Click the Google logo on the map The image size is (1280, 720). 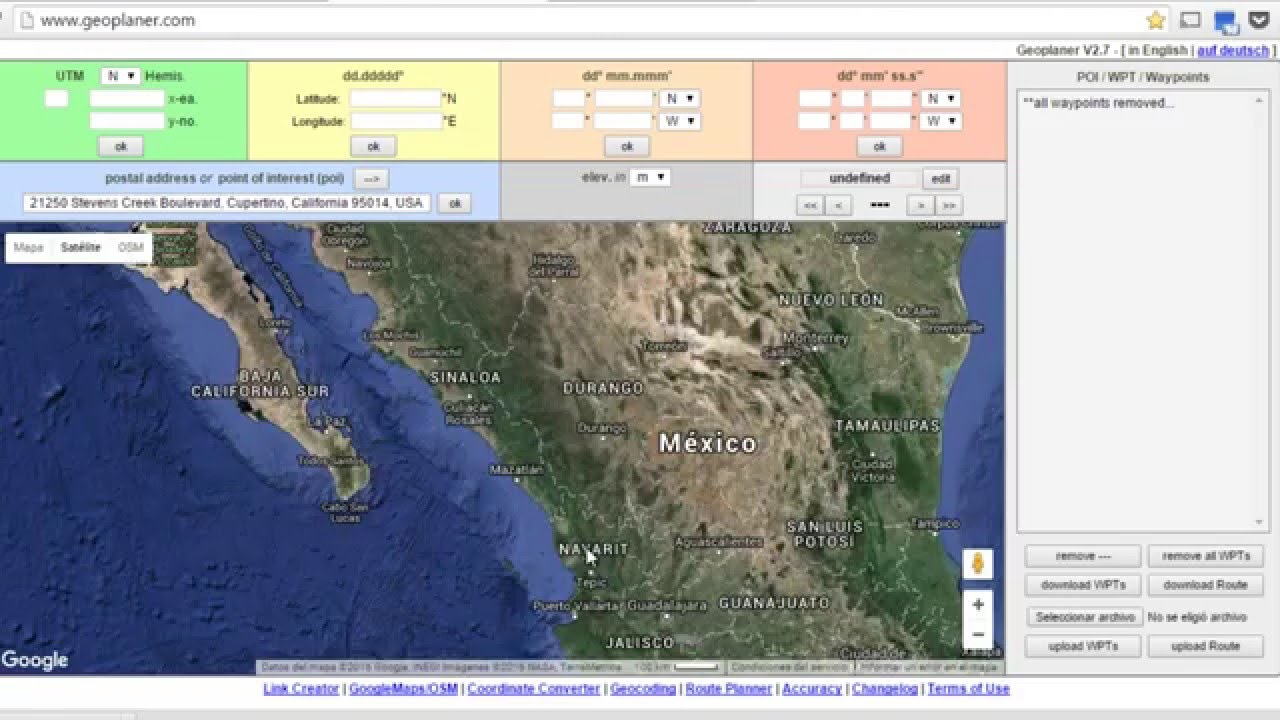pyautogui.click(x=35, y=660)
